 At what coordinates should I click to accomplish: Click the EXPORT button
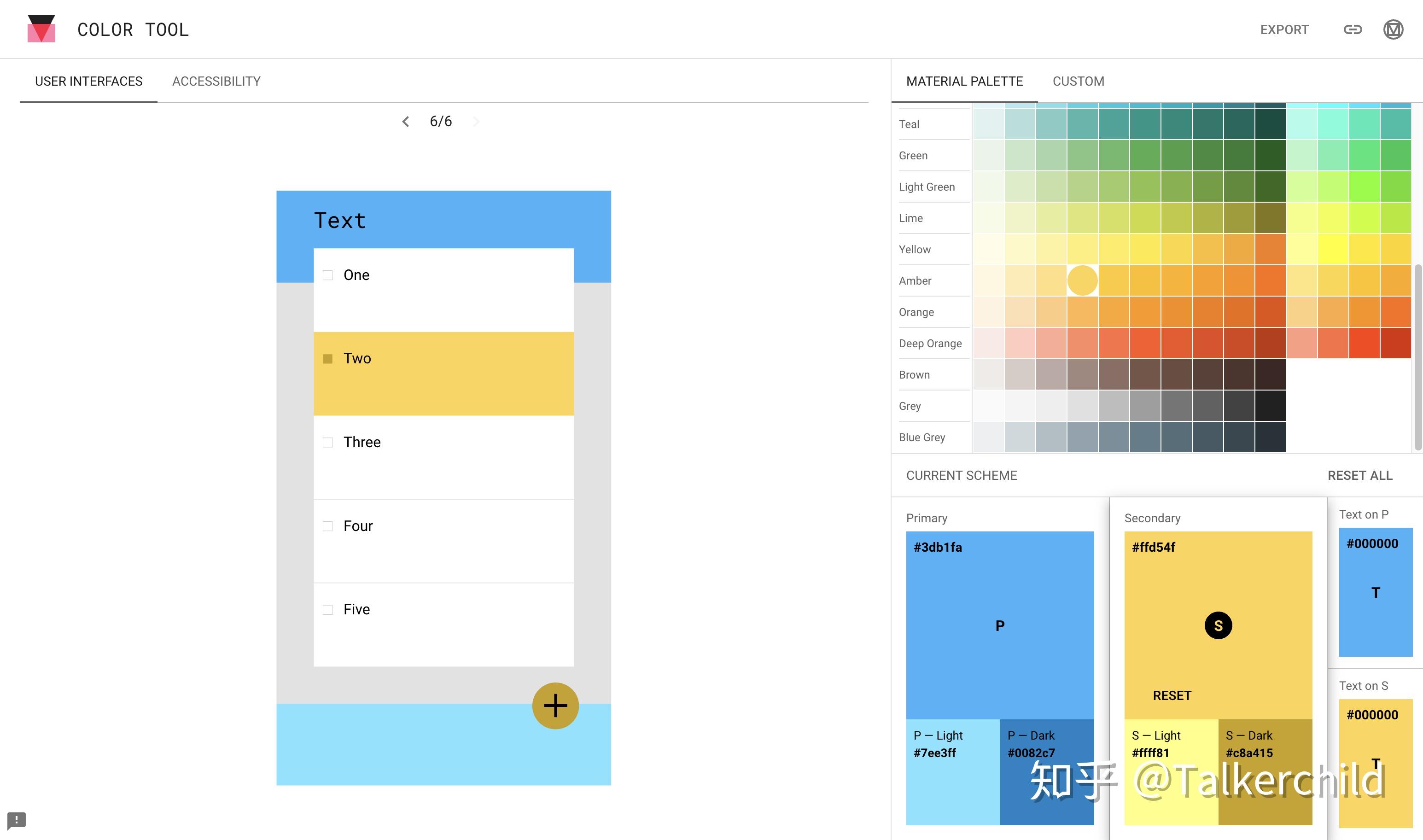coord(1284,29)
